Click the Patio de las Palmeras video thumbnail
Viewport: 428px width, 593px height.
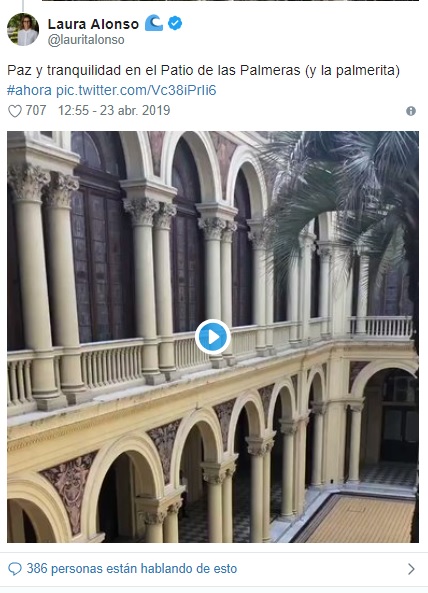(213, 337)
